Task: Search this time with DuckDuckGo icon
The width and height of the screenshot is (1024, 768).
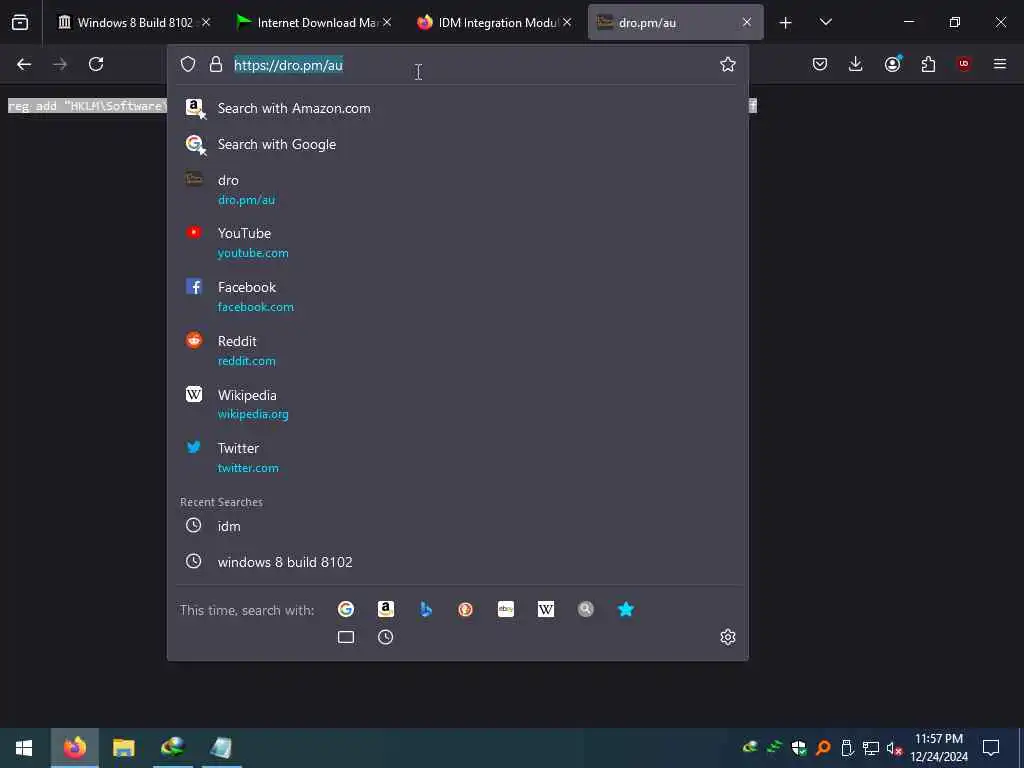Action: [466, 609]
